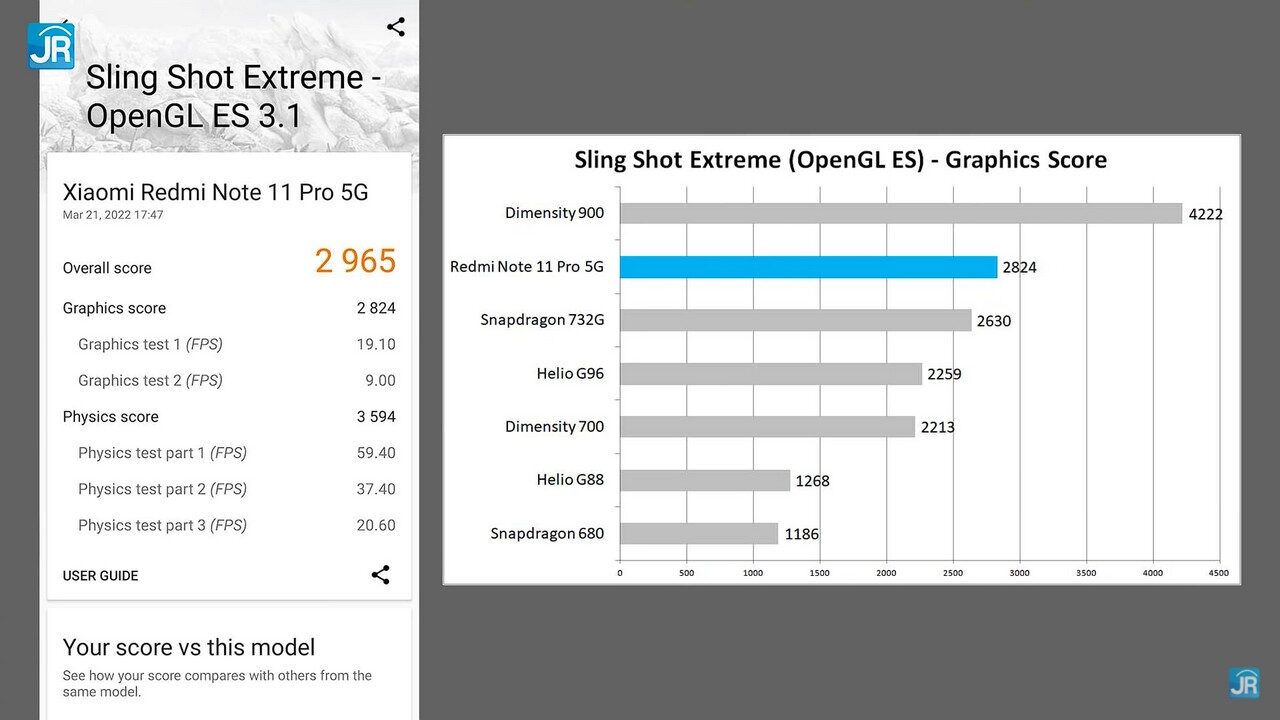Tap the share icon at the top of the result page
Image resolution: width=1280 pixels, height=720 pixels.
(x=396, y=27)
